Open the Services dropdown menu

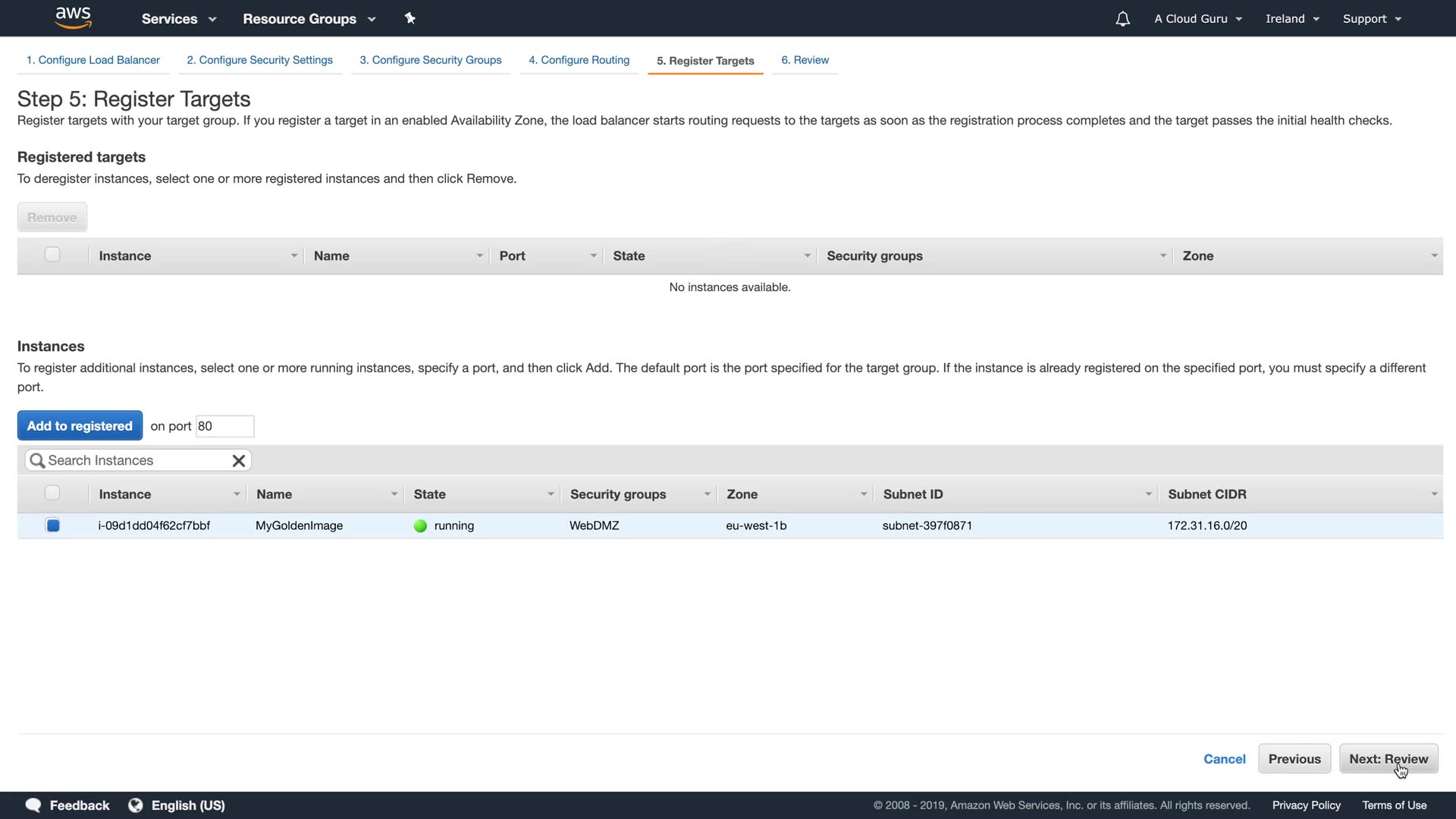(179, 19)
